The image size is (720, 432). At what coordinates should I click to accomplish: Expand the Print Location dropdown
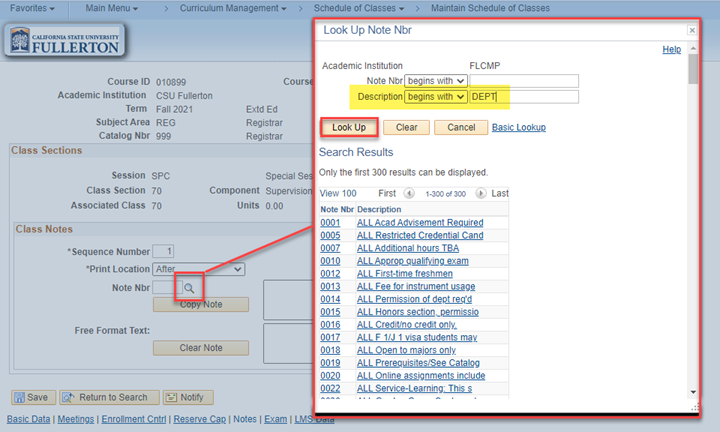pos(198,269)
